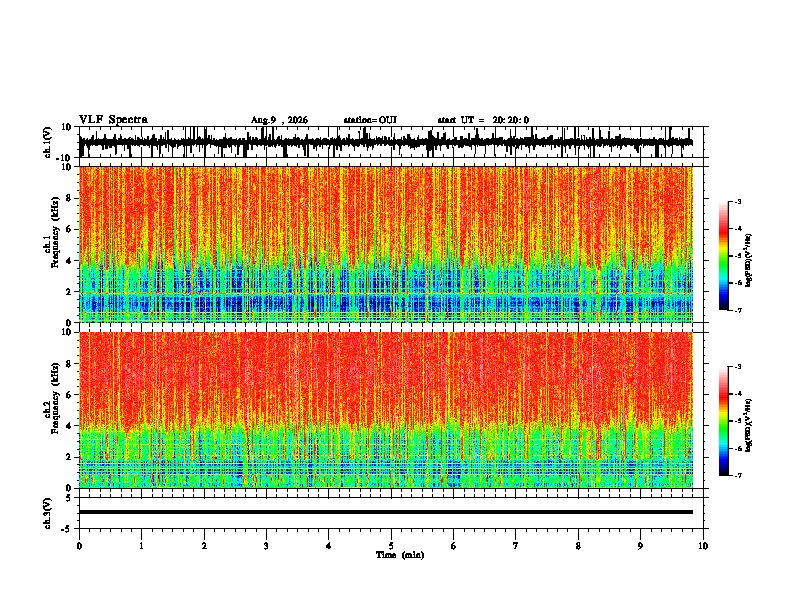Screen dimensions: 792x612
Task: Click time axis tick label "3"
Action: [266, 546]
